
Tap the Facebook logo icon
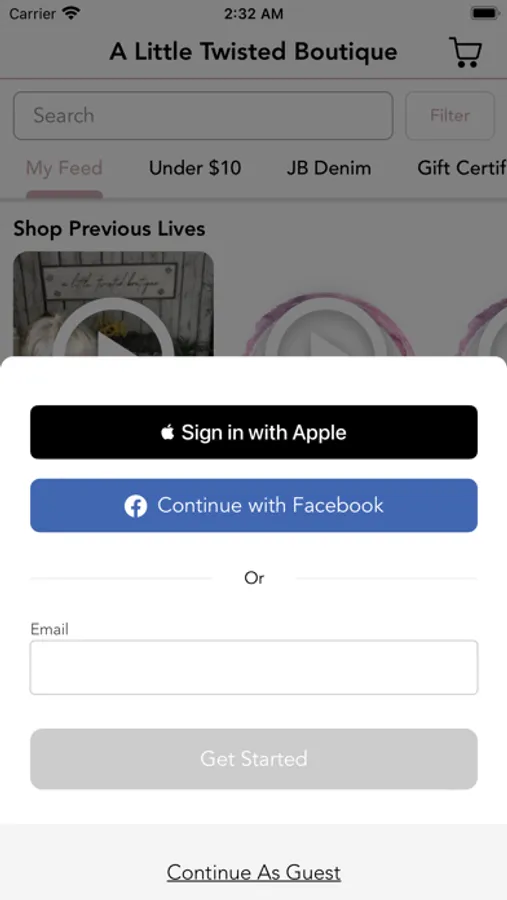(136, 506)
